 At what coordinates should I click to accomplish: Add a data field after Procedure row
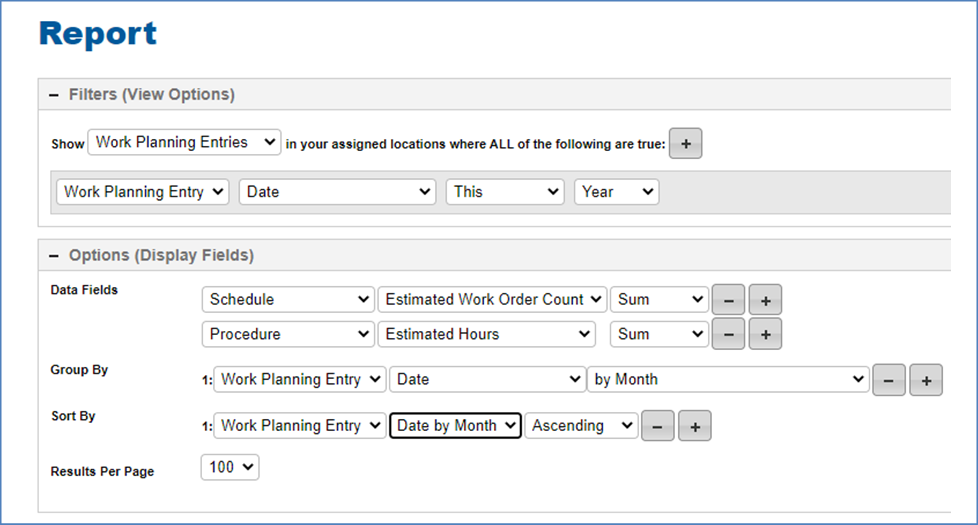(x=765, y=334)
